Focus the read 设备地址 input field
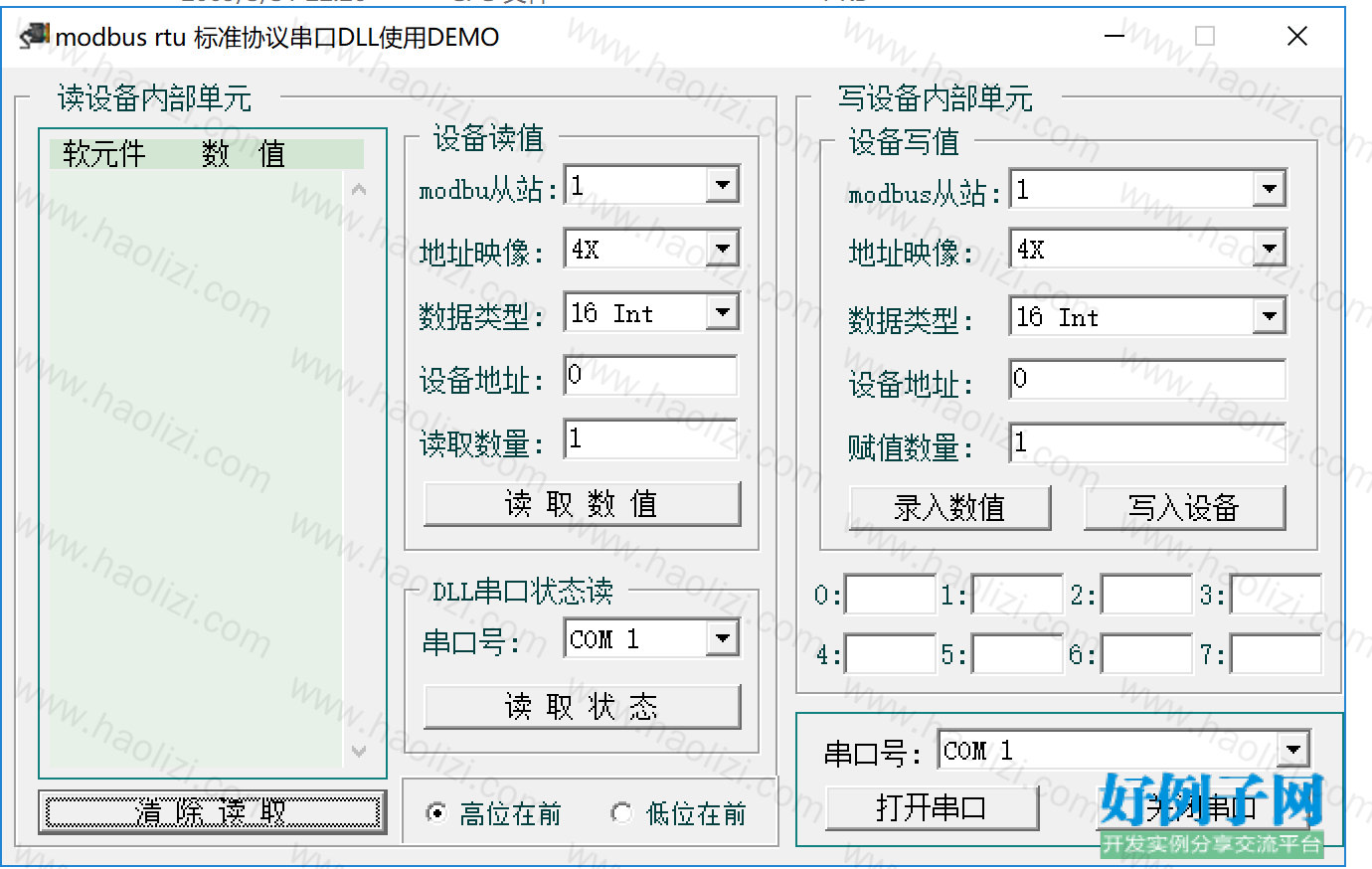 click(x=651, y=376)
